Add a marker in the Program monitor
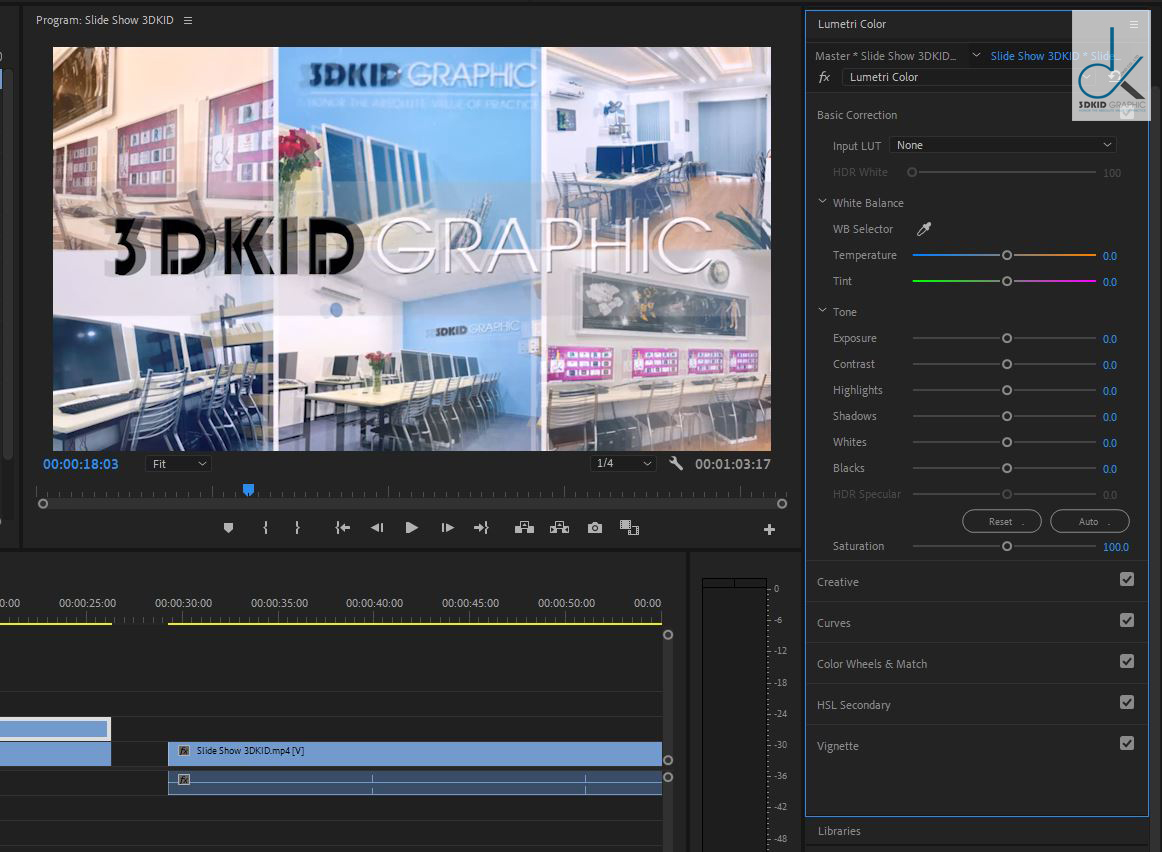This screenshot has width=1162, height=852. [x=228, y=527]
